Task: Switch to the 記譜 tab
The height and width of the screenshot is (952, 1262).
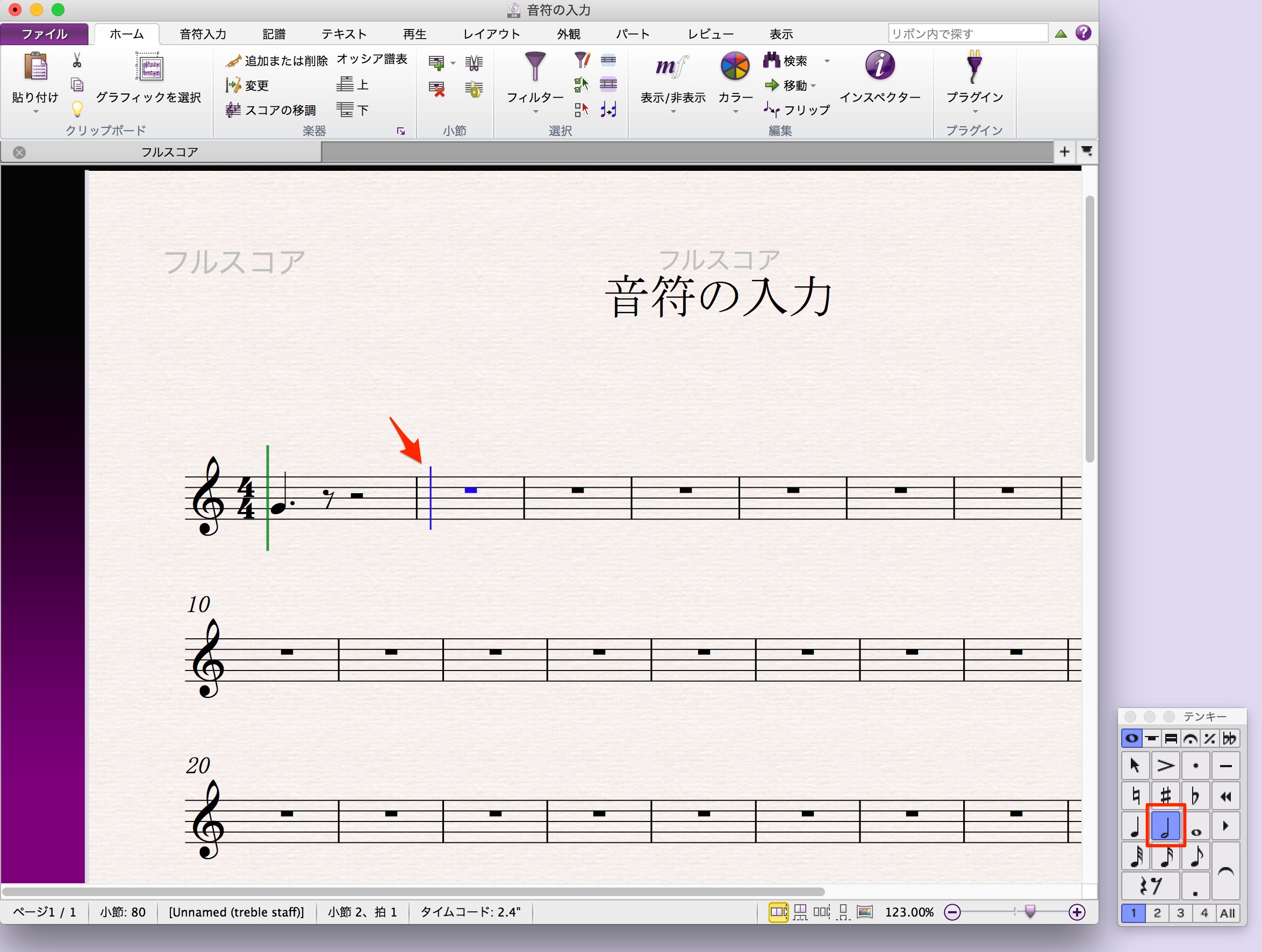Action: click(x=274, y=34)
